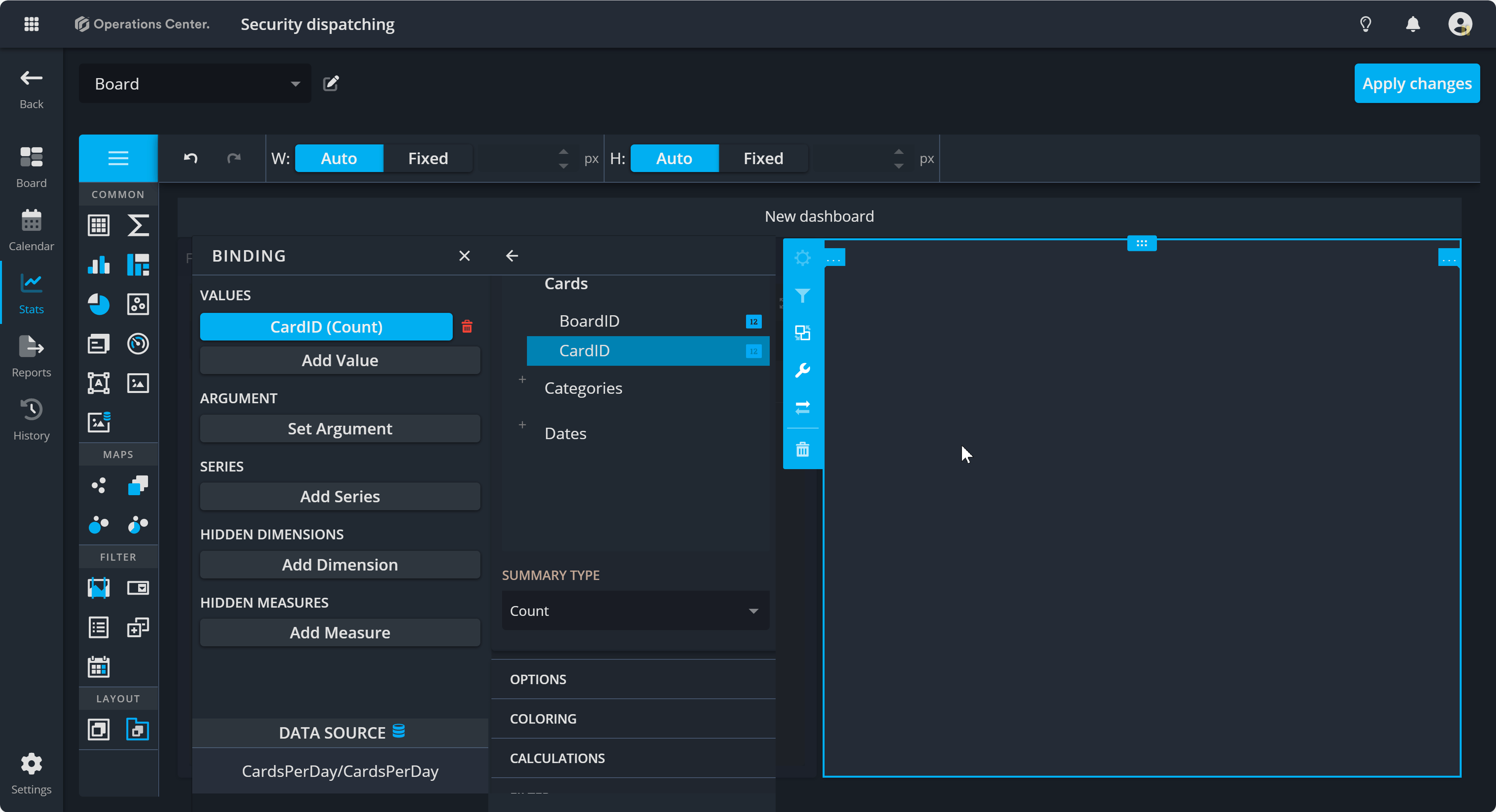
Task: Add a Group layout container
Action: tap(98, 730)
